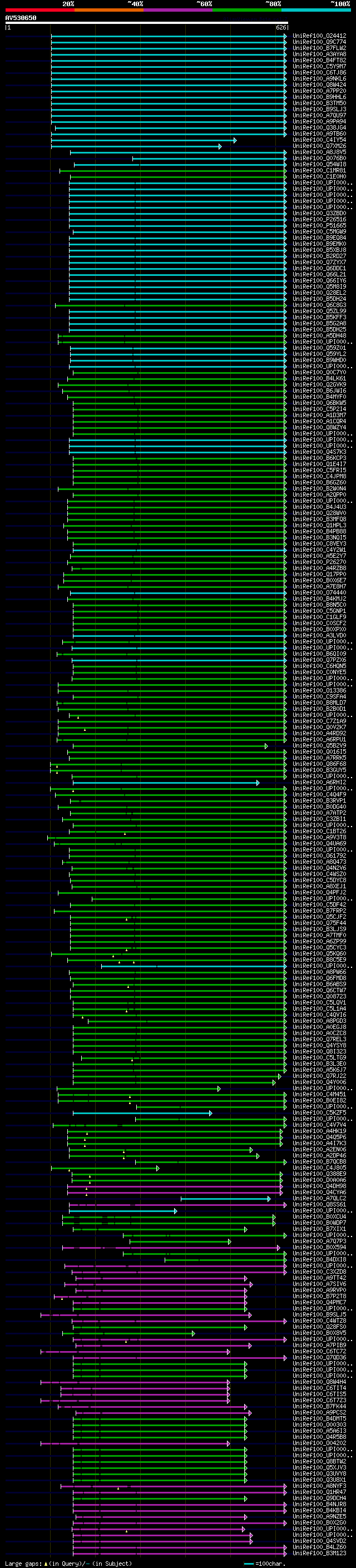Image resolution: width=356 pixels, height=1568 pixels.
Task: Click the =100char. scale legend
Action: (x=264, y=1564)
